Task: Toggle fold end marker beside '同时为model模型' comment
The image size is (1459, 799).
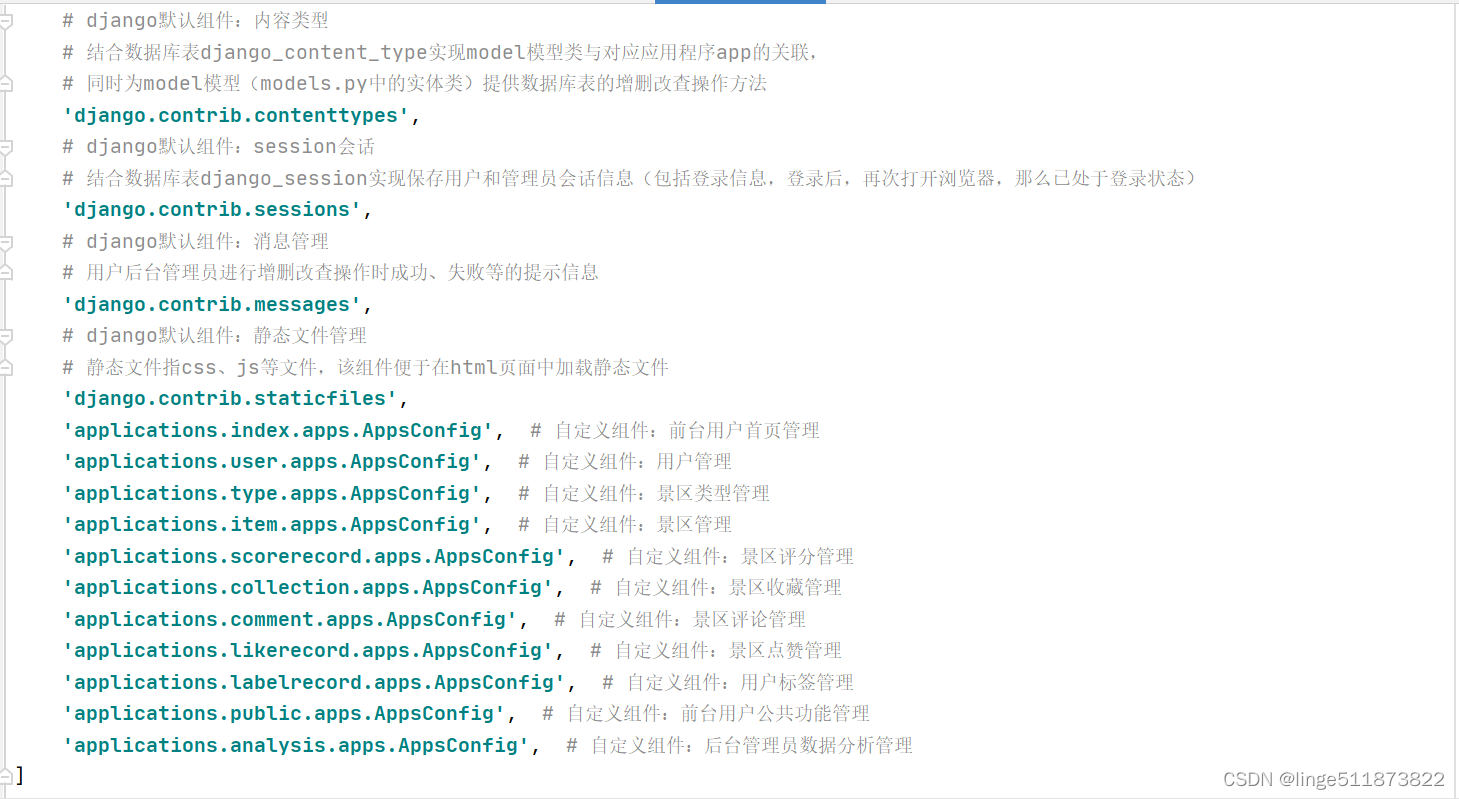Action: tap(5, 84)
